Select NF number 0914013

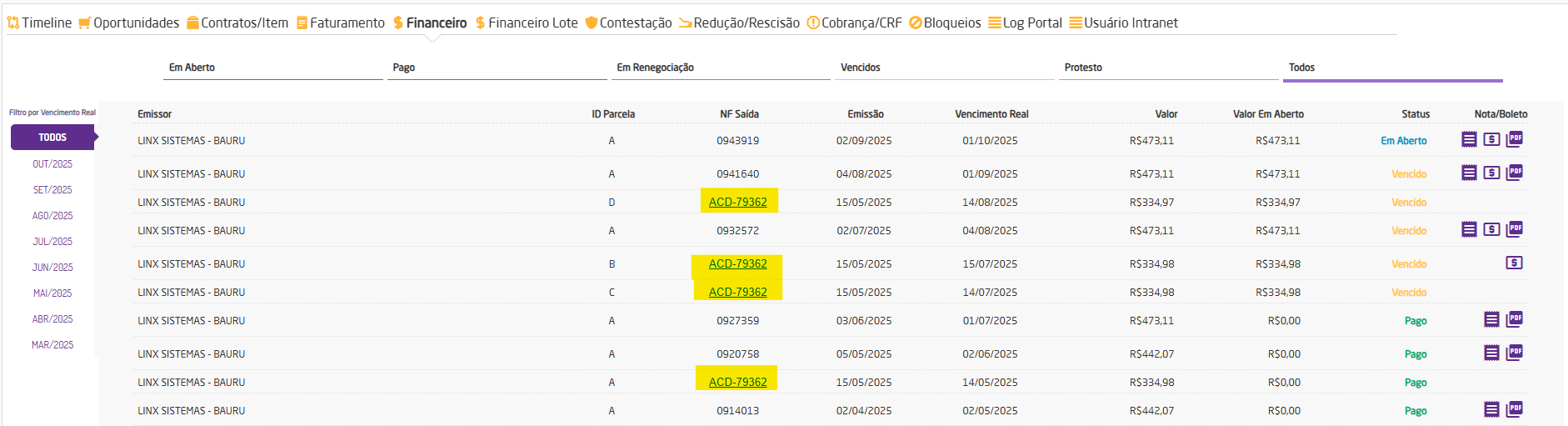coord(737,411)
